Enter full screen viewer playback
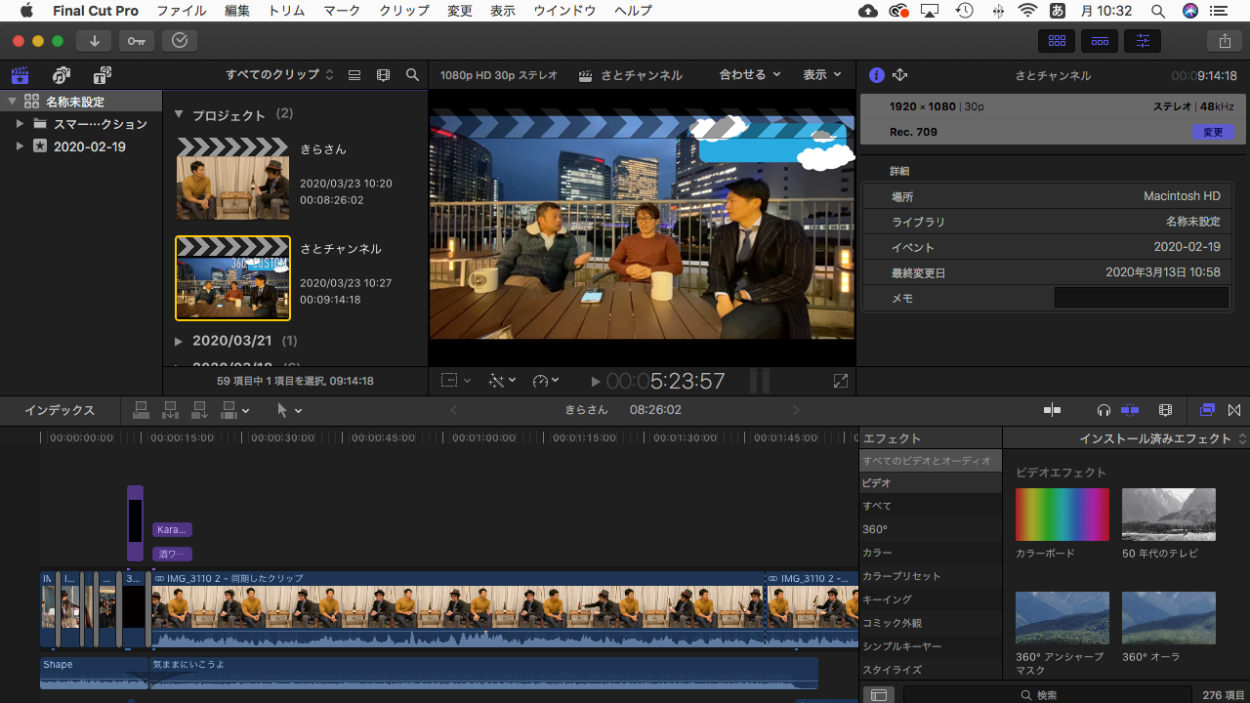 pyautogui.click(x=840, y=381)
